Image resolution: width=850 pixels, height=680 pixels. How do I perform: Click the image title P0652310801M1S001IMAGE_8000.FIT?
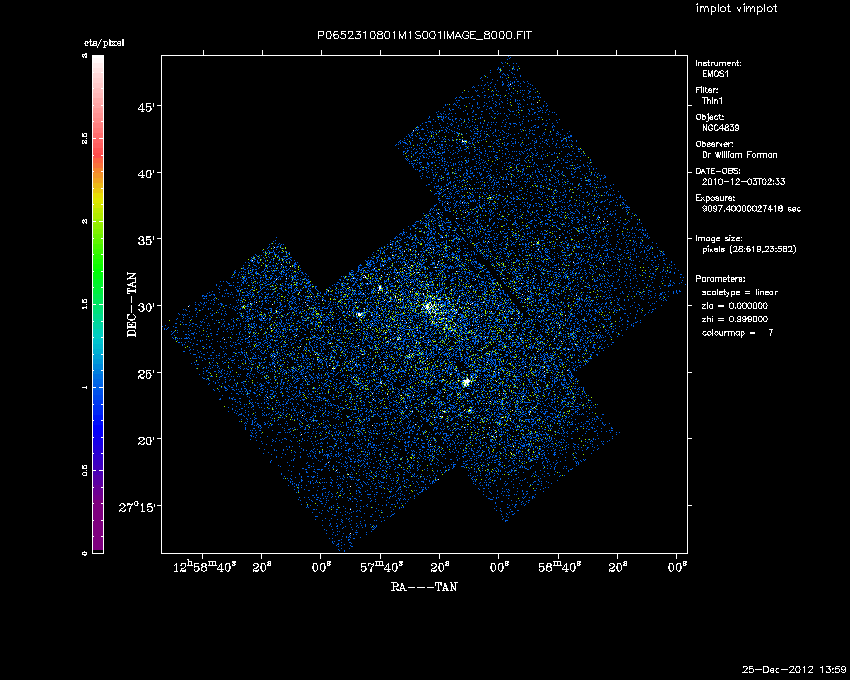pyautogui.click(x=426, y=35)
